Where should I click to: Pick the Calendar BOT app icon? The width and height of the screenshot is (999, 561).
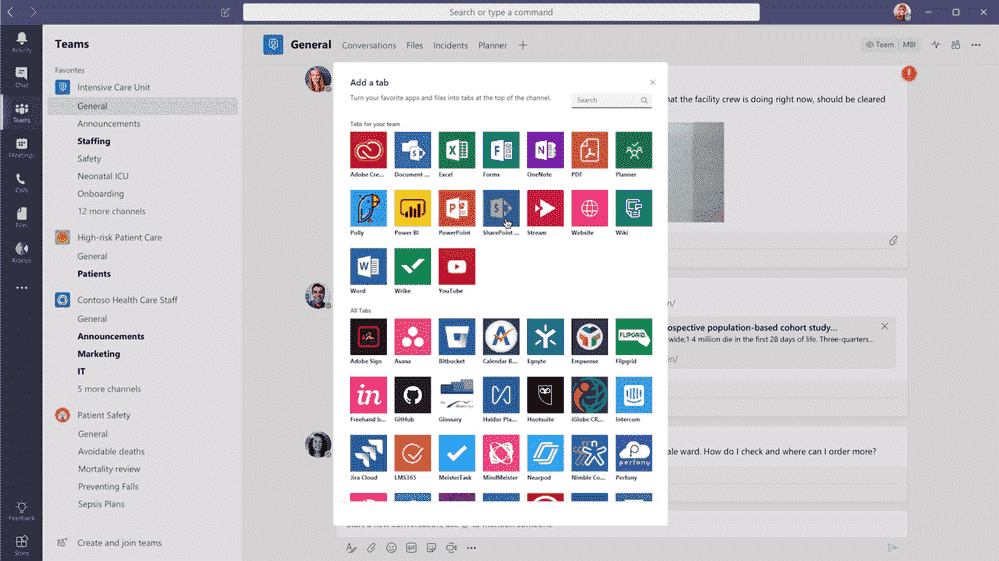point(501,337)
